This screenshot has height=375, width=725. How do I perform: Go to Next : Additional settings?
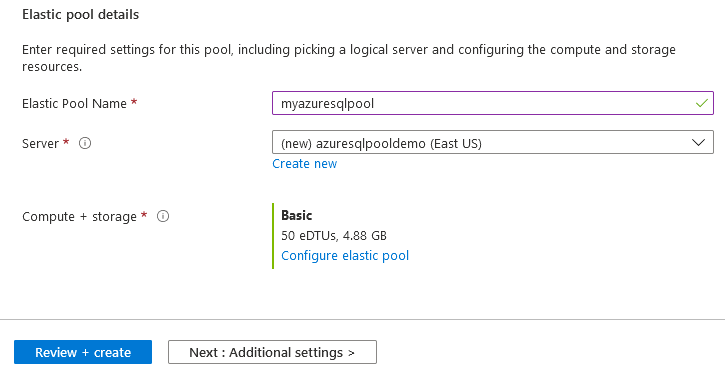(272, 352)
